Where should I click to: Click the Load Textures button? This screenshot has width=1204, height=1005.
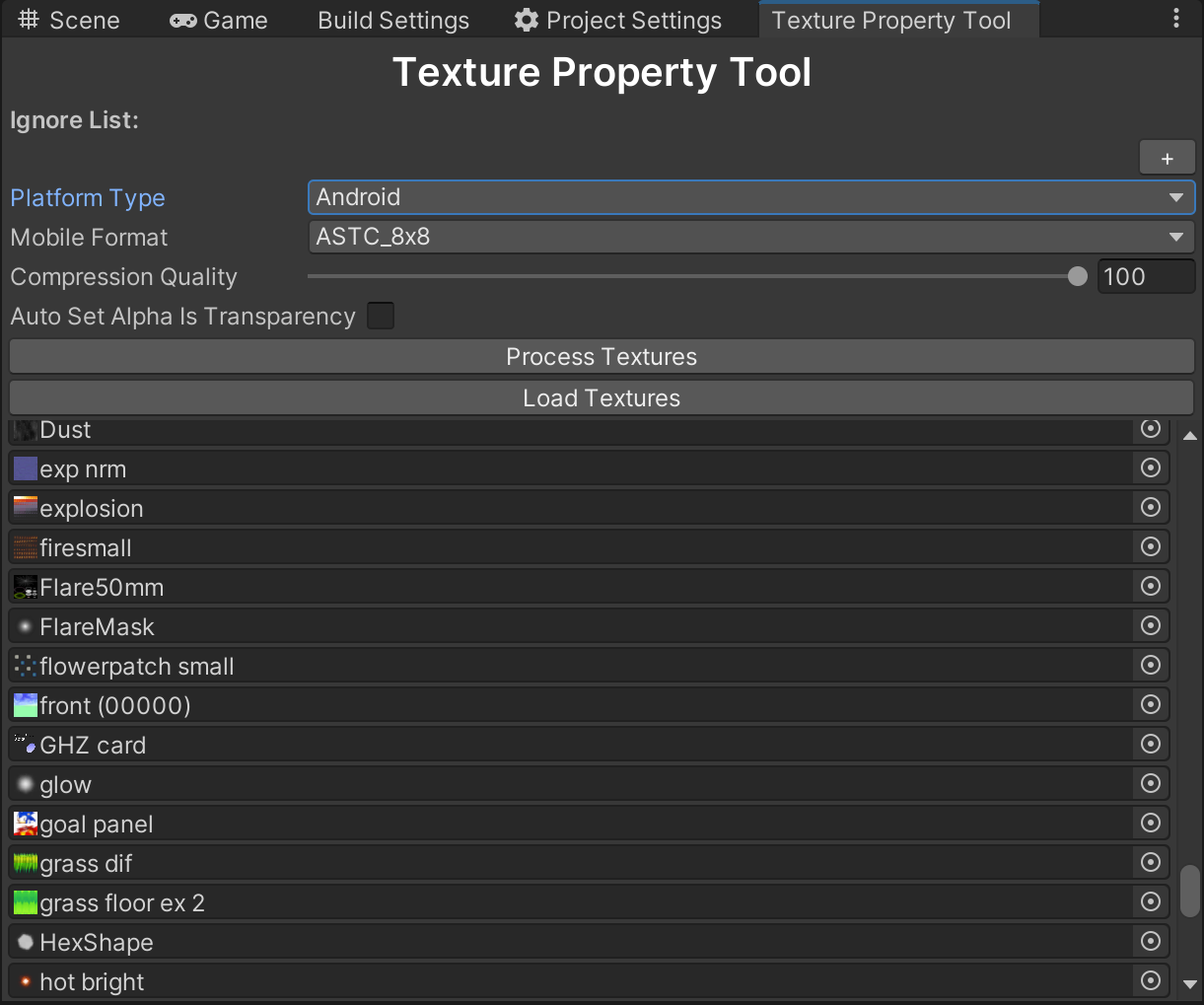[x=602, y=397]
